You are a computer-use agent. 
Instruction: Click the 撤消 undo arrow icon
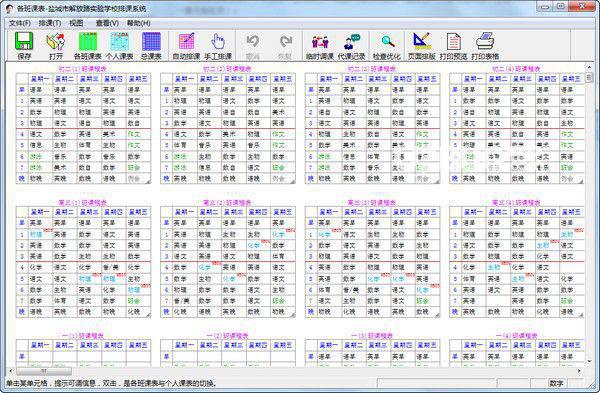[x=253, y=41]
